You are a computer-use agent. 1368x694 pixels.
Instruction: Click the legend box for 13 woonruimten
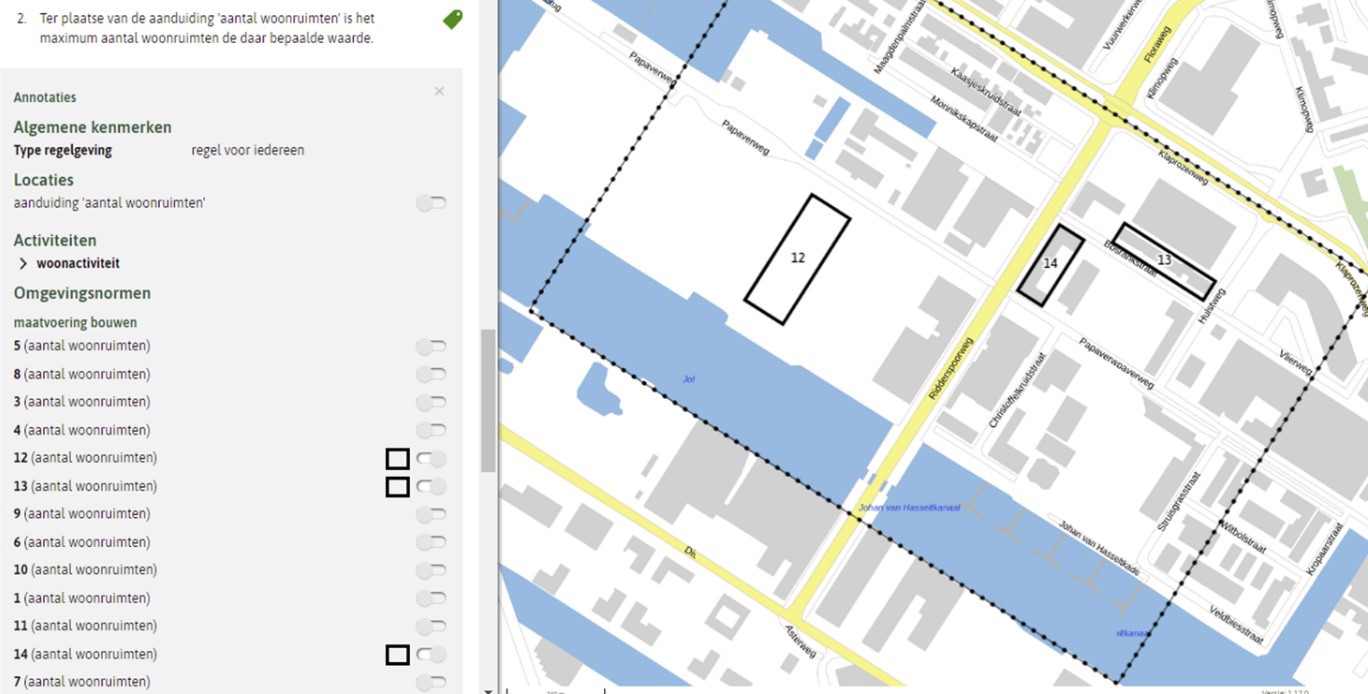pos(397,487)
